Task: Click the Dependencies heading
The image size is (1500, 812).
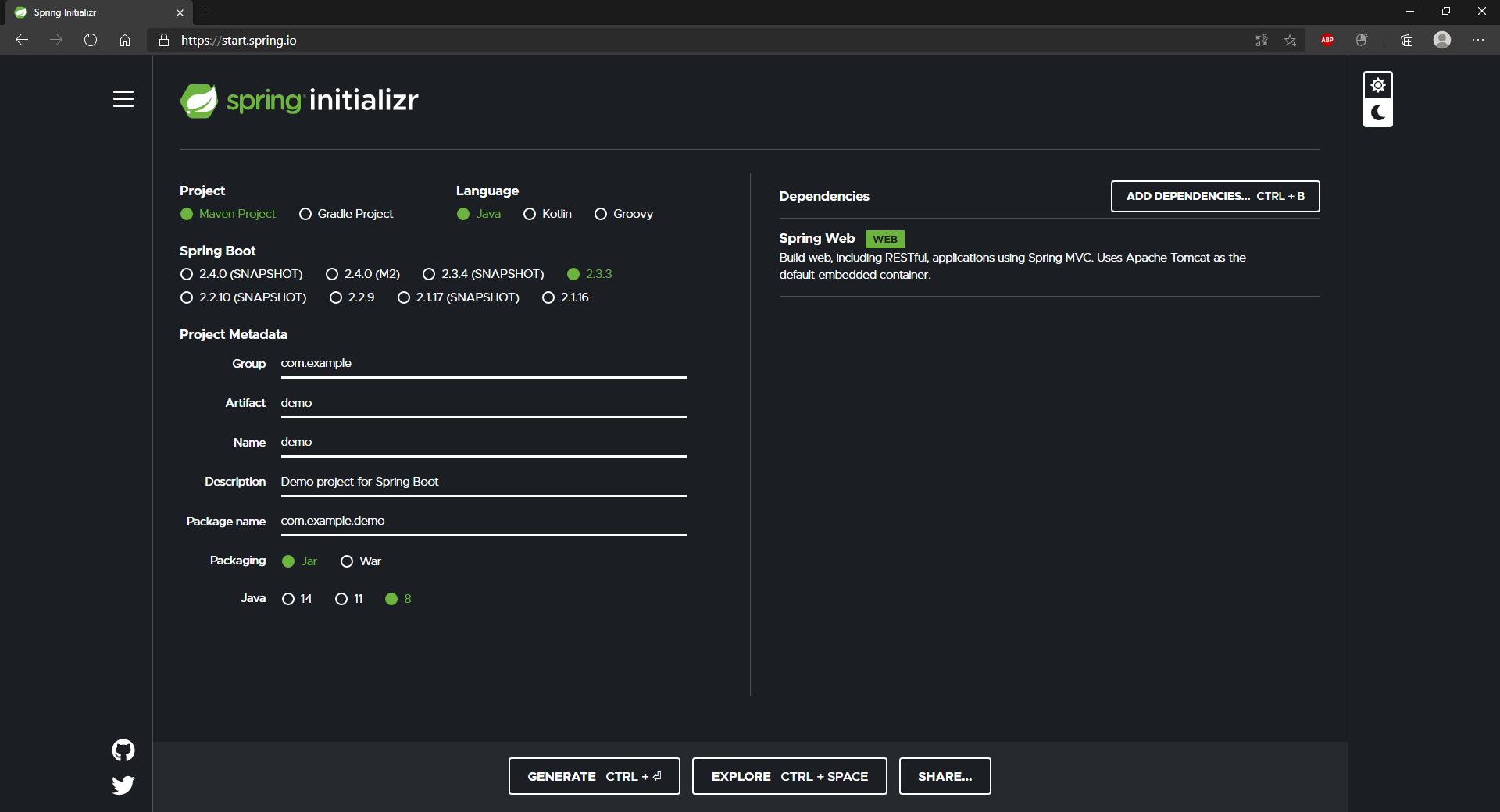Action: [x=824, y=196]
